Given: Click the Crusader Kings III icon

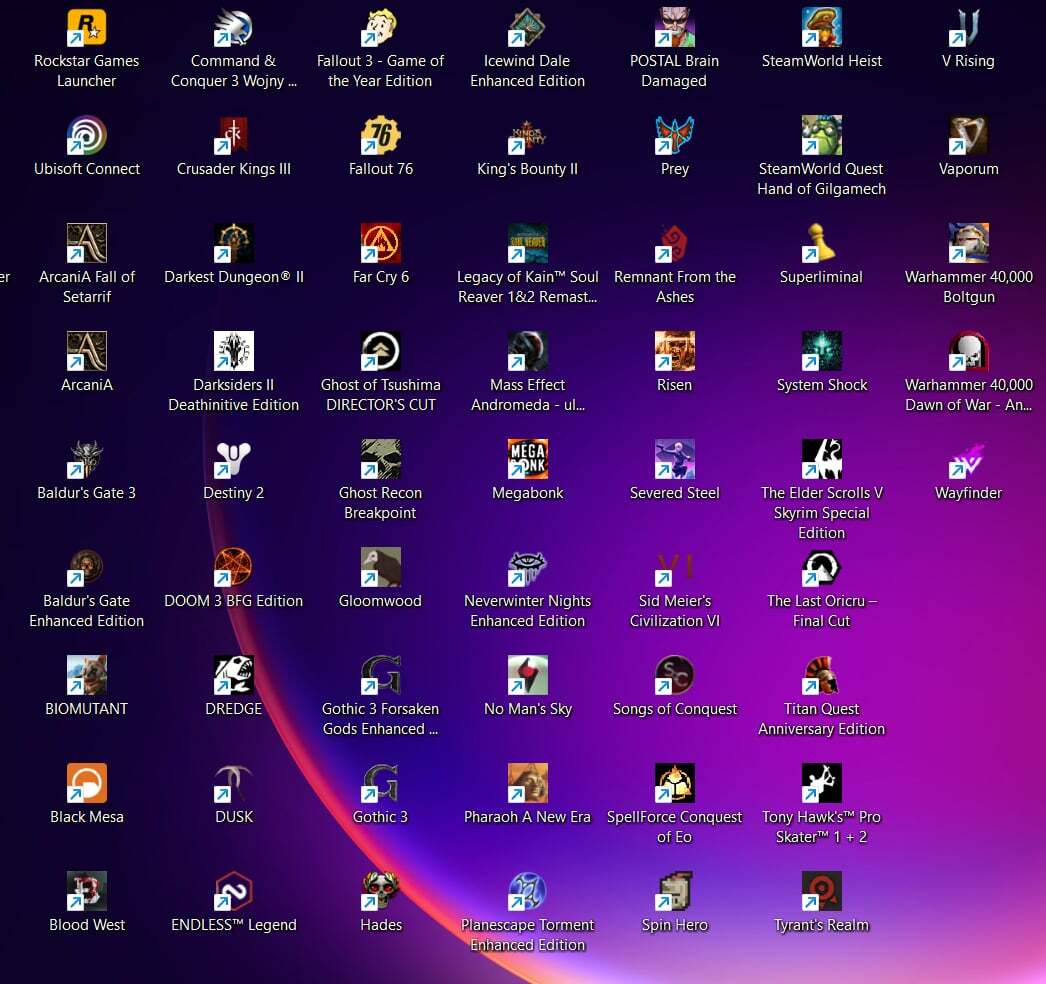Looking at the screenshot, I should click(234, 136).
